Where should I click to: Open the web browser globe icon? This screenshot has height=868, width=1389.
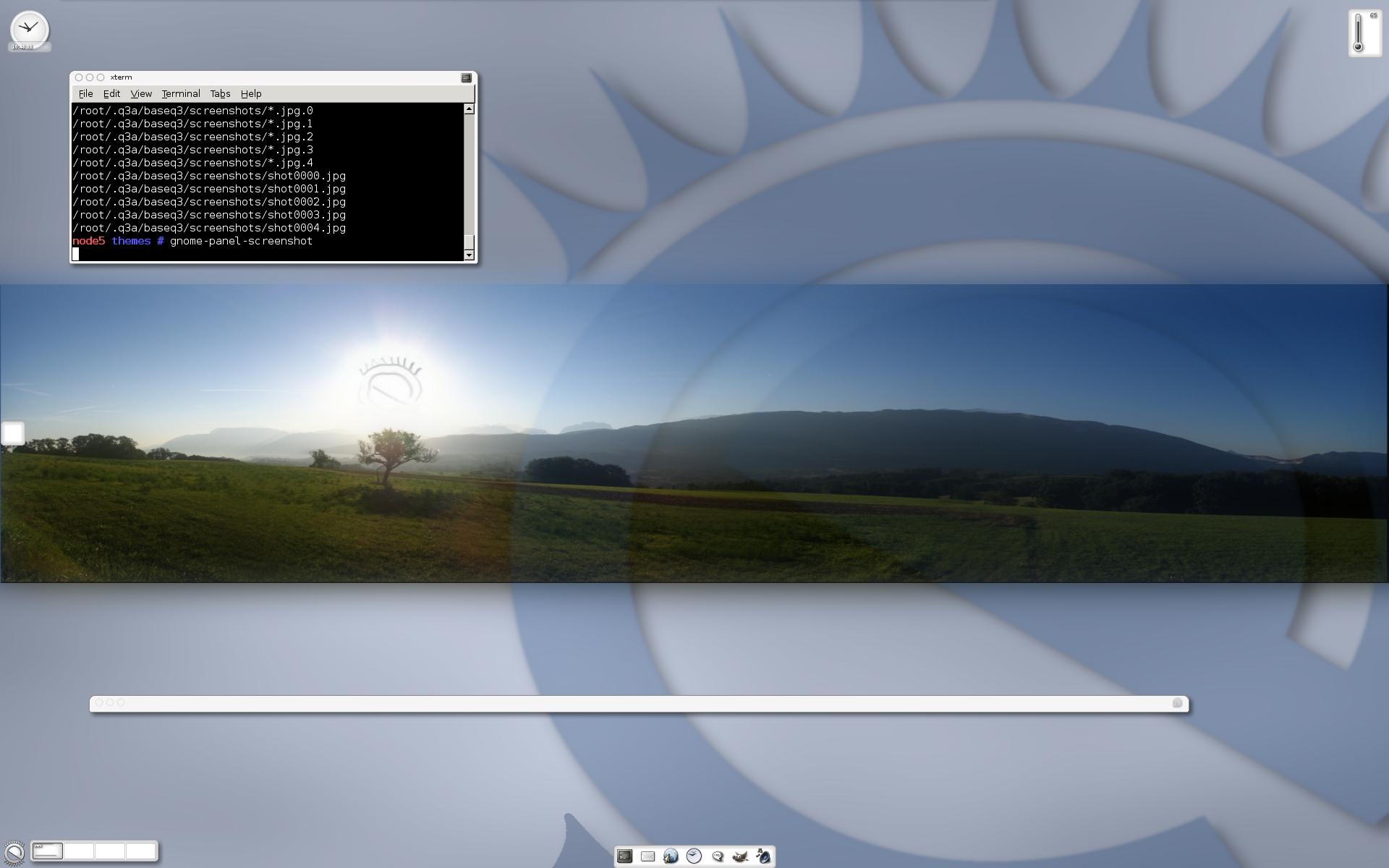coord(671,856)
